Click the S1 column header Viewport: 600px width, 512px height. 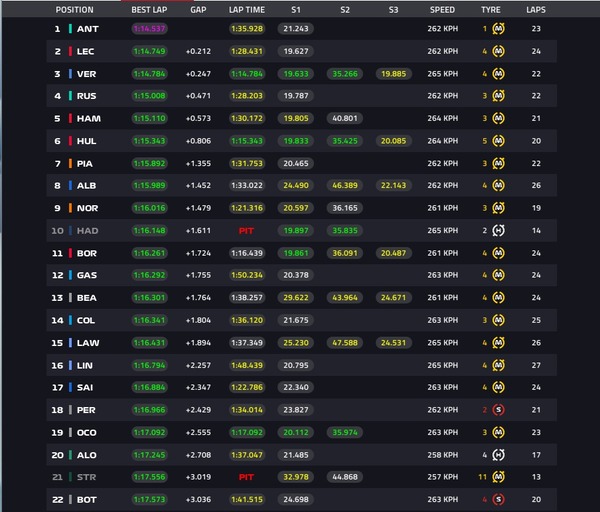[296, 10]
